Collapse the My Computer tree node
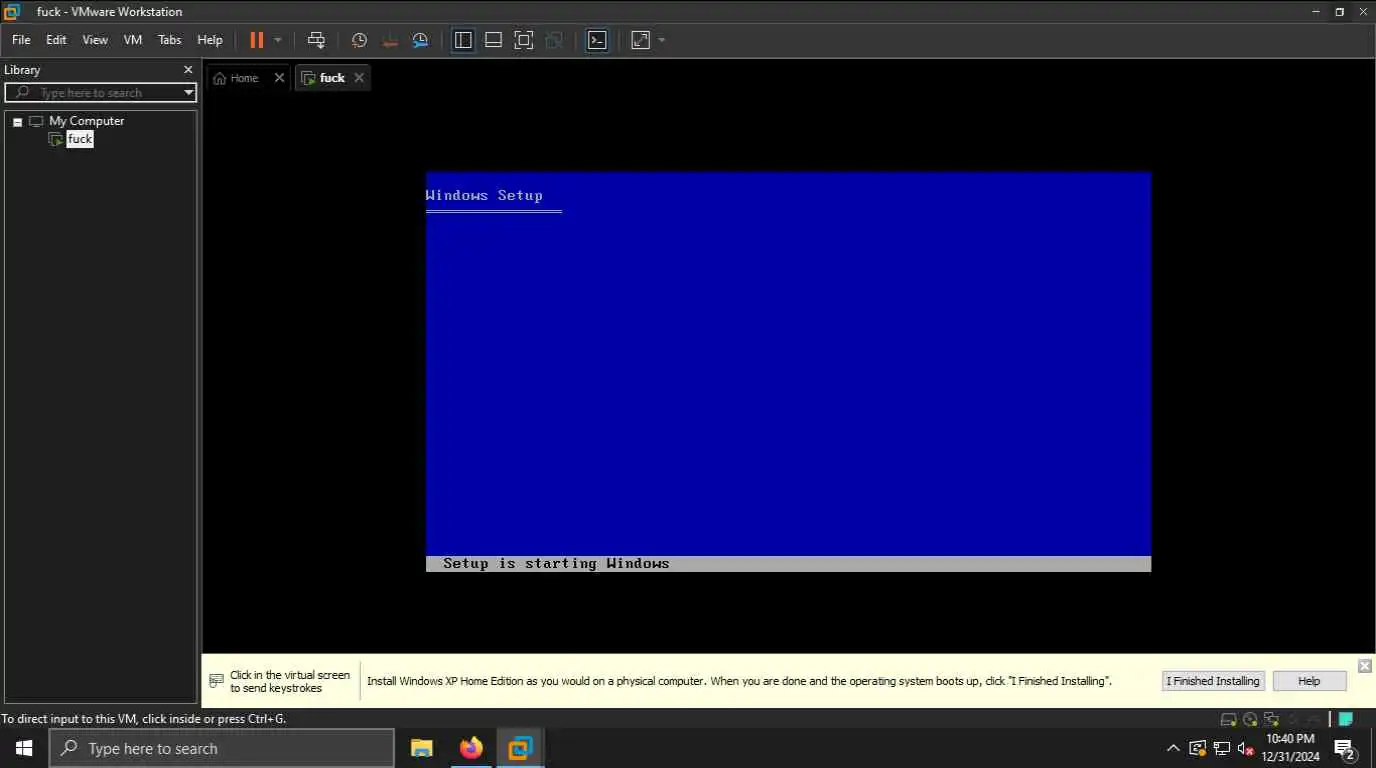 tap(17, 122)
